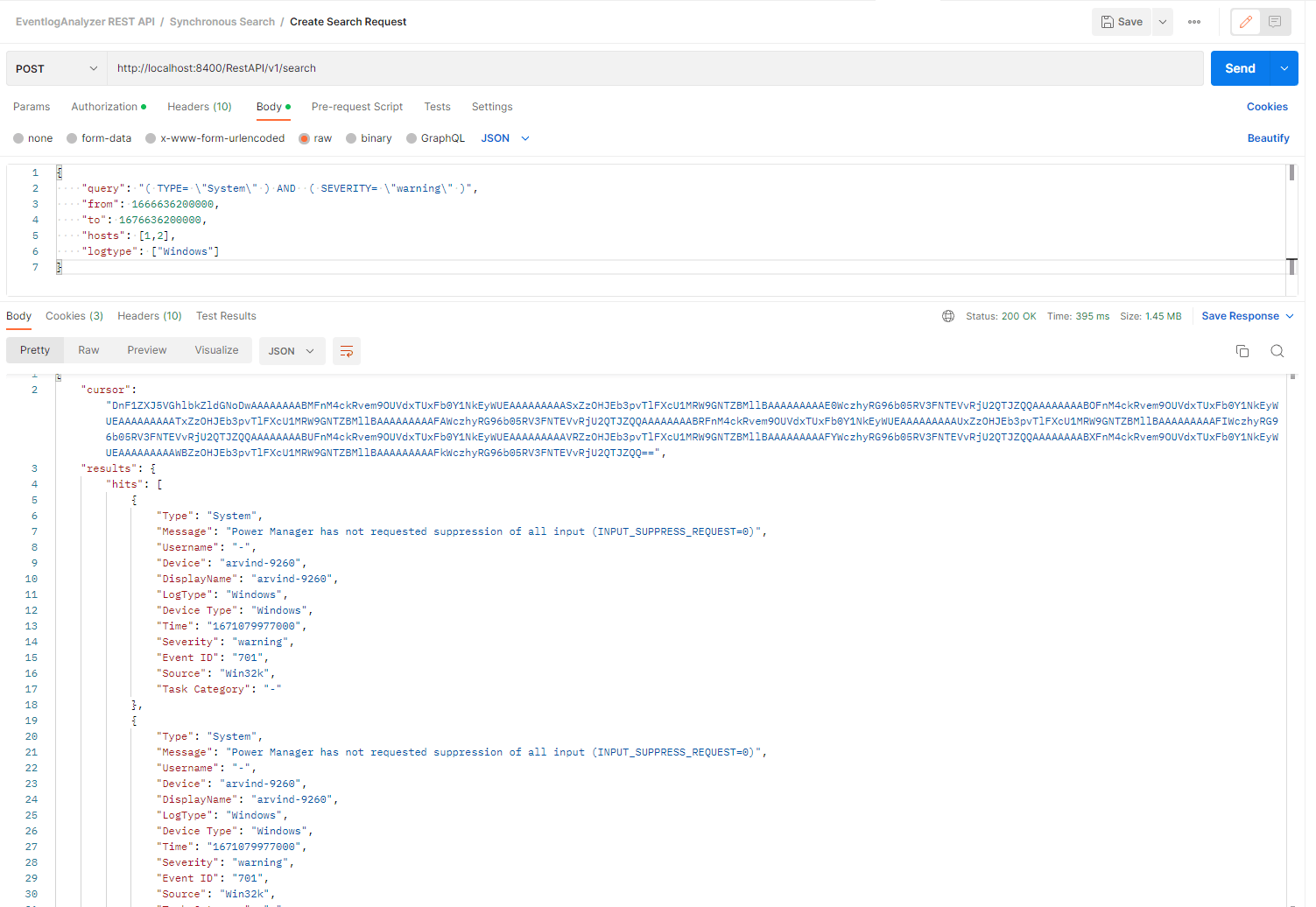The width and height of the screenshot is (1316, 907).
Task: Open the more actions ellipsis menu
Action: pos(1193,21)
